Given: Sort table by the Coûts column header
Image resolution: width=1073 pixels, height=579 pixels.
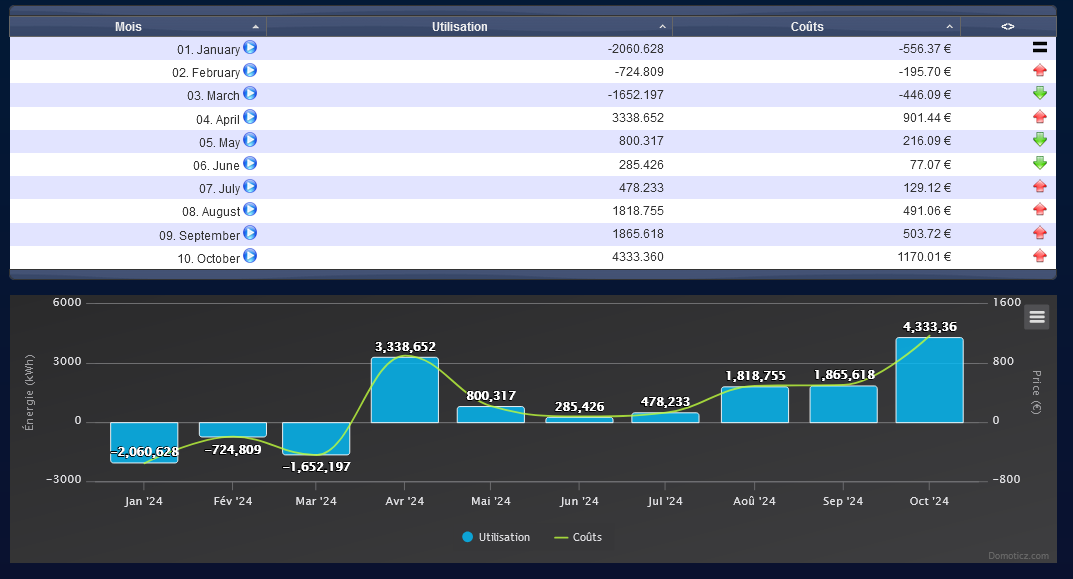Looking at the screenshot, I should pyautogui.click(x=816, y=27).
